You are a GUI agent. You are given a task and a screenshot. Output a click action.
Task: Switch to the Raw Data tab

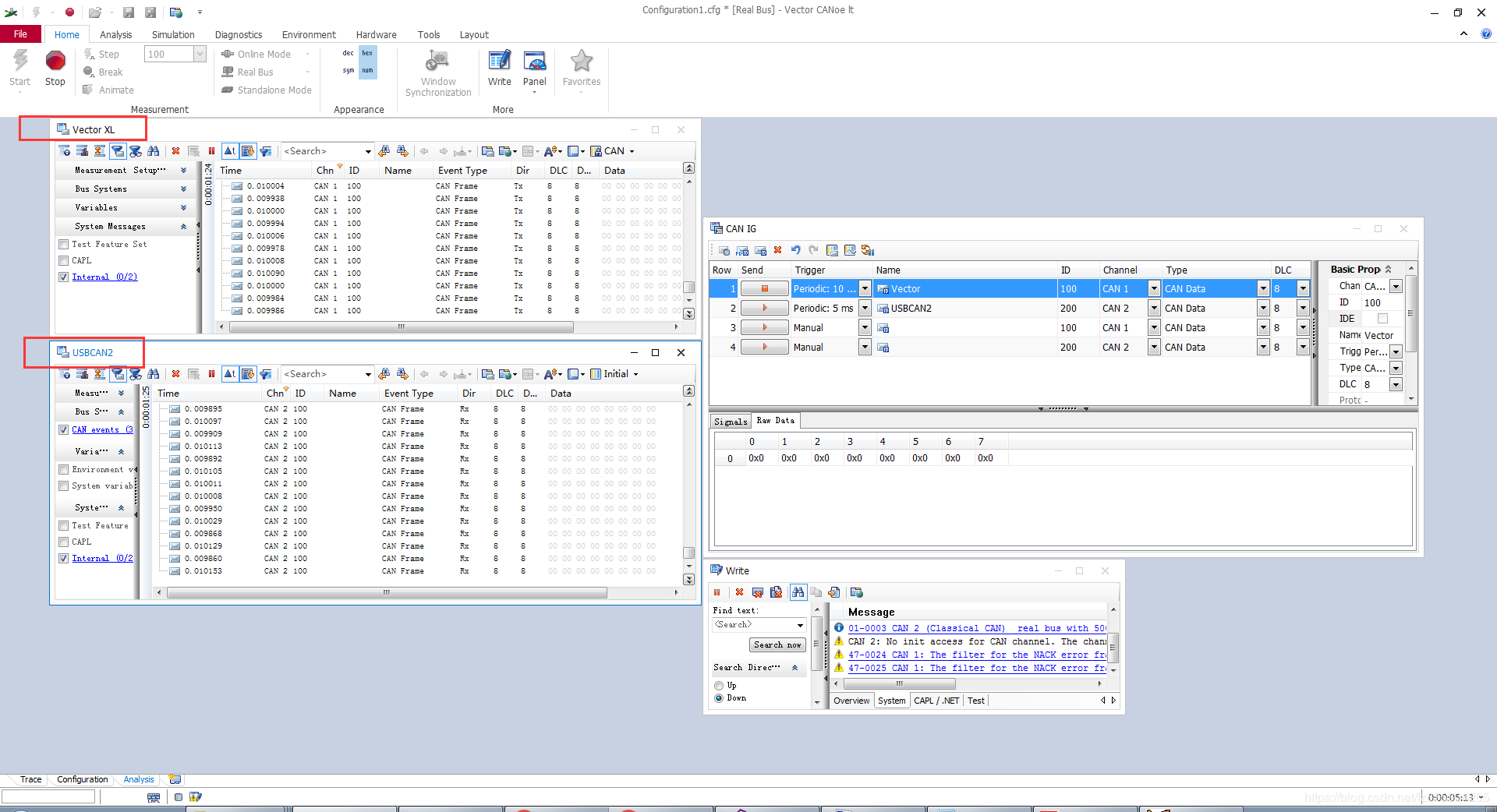point(775,421)
